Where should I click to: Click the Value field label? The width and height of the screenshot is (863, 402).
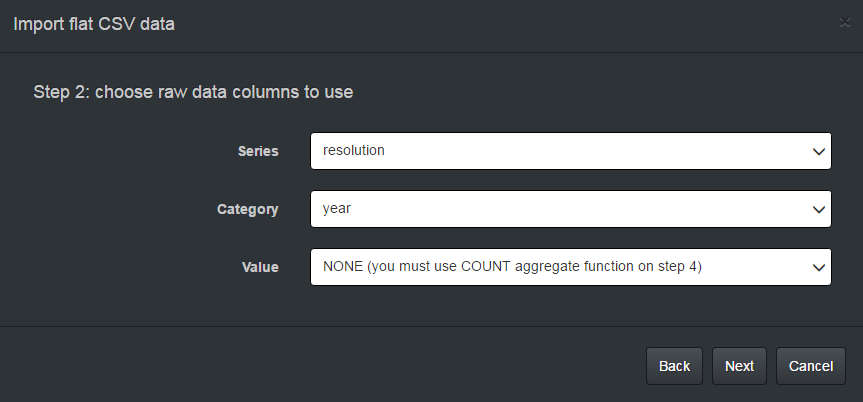point(260,267)
